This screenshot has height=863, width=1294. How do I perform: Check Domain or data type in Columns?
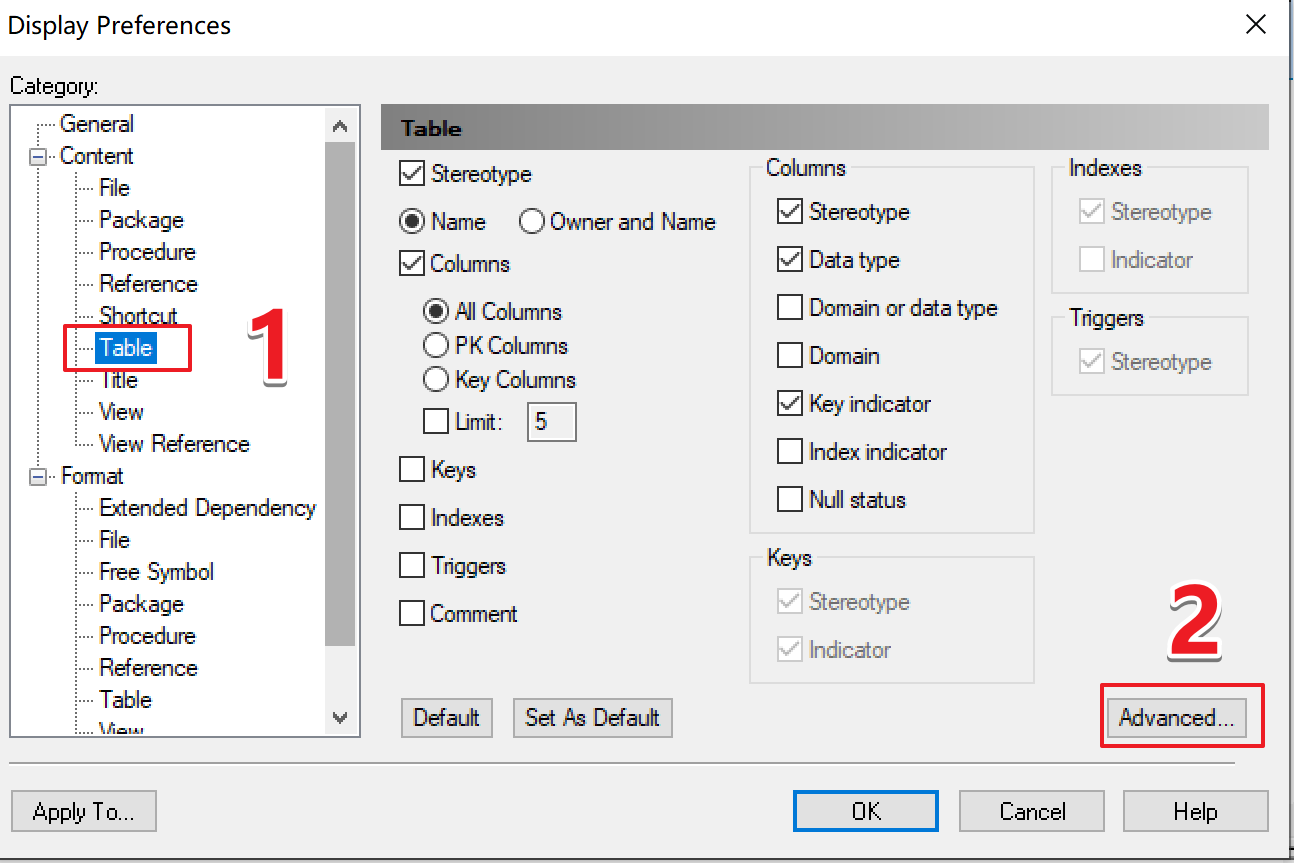click(x=789, y=308)
